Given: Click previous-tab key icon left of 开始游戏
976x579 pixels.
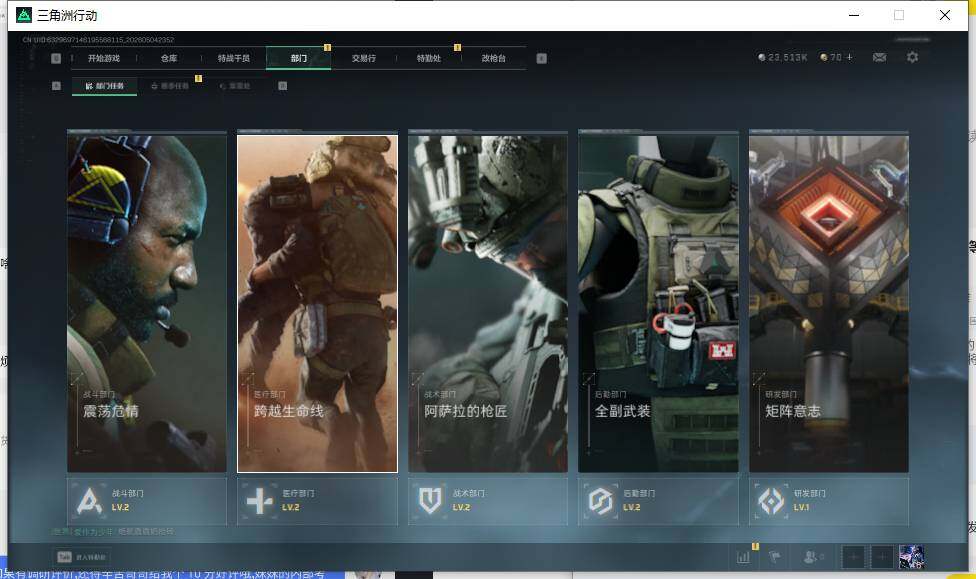Looking at the screenshot, I should [56, 59].
